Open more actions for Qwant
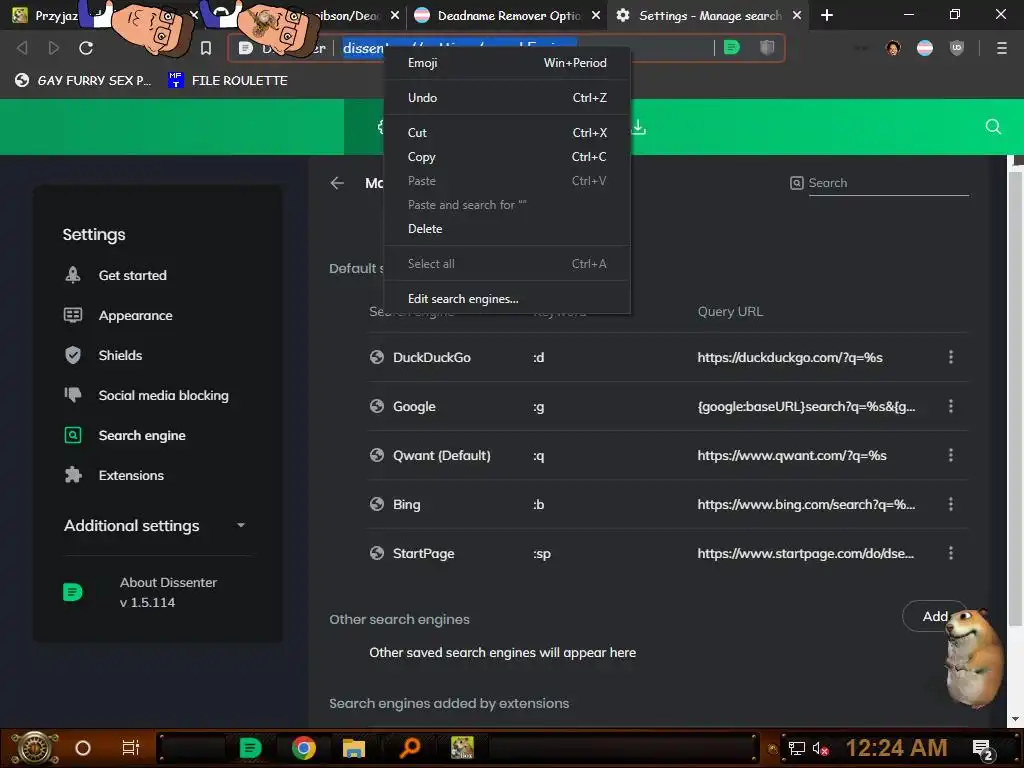 click(951, 455)
